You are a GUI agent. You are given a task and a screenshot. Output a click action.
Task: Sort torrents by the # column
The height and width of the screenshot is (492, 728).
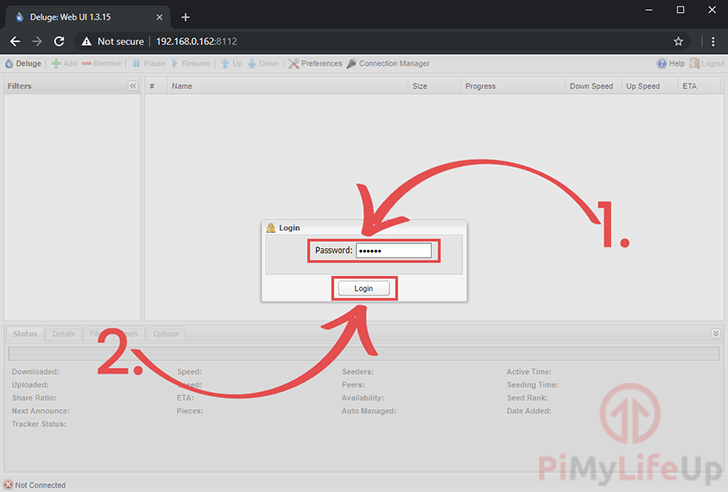pyautogui.click(x=156, y=86)
